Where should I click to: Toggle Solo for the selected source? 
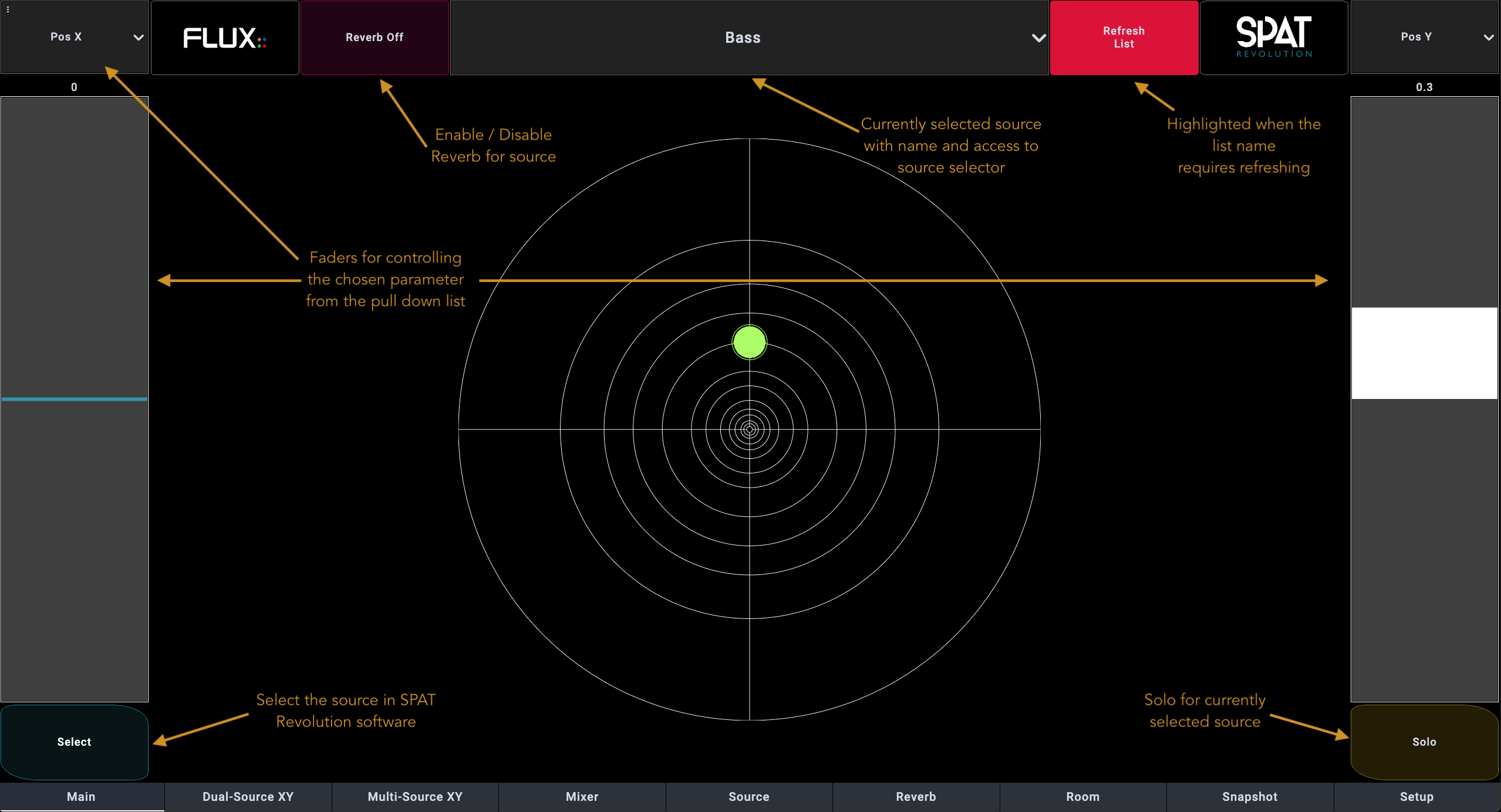click(x=1424, y=742)
